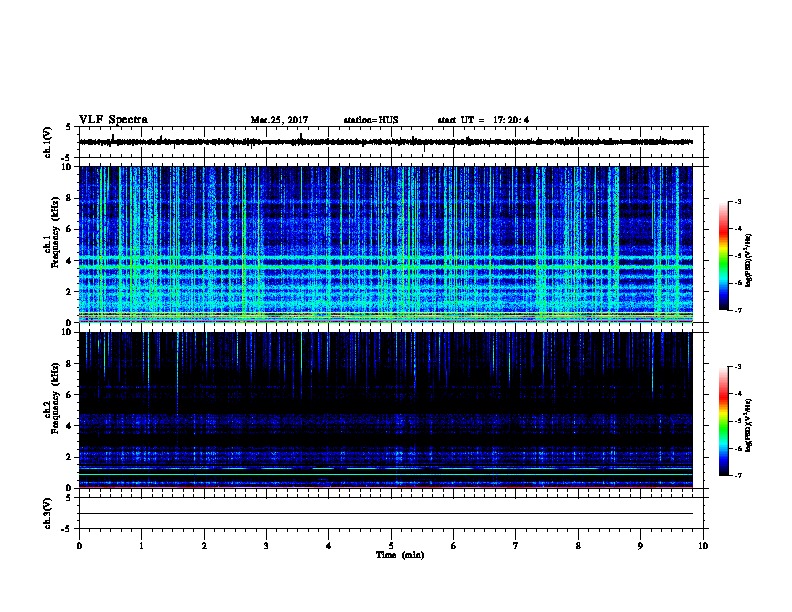Screen dimensions: 792x612
Task: Click the ch.1 voltage waveform trace
Action: [386, 142]
